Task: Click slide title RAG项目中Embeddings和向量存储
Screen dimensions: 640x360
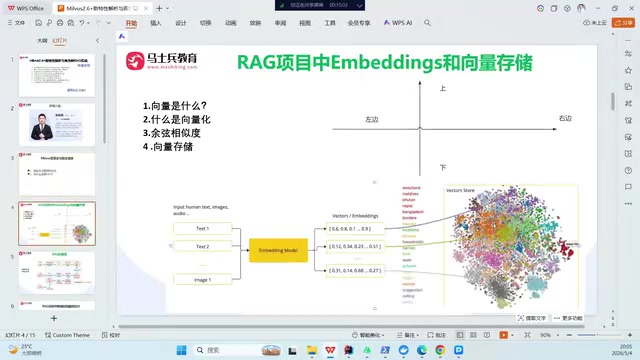Action: pos(384,63)
